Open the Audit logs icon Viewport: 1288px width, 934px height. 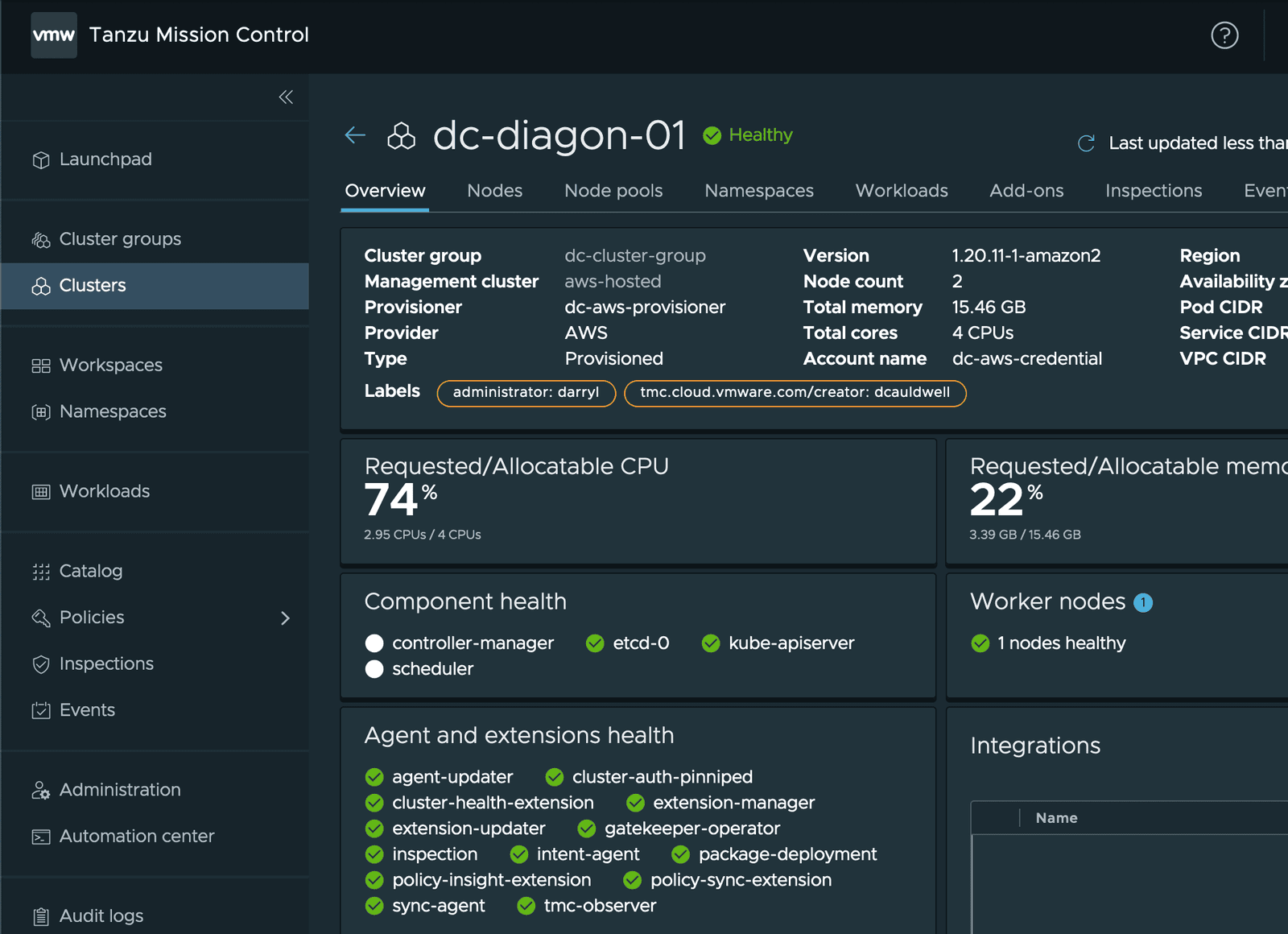41,915
